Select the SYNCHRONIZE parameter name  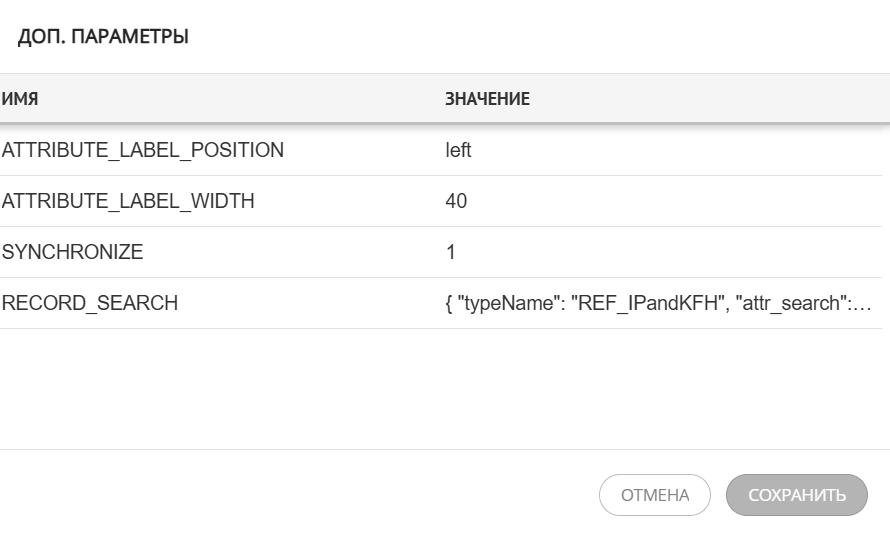tap(73, 253)
